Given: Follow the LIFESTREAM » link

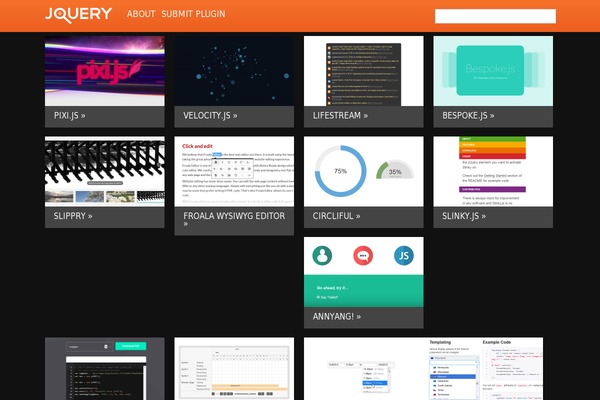Looking at the screenshot, I should [340, 116].
